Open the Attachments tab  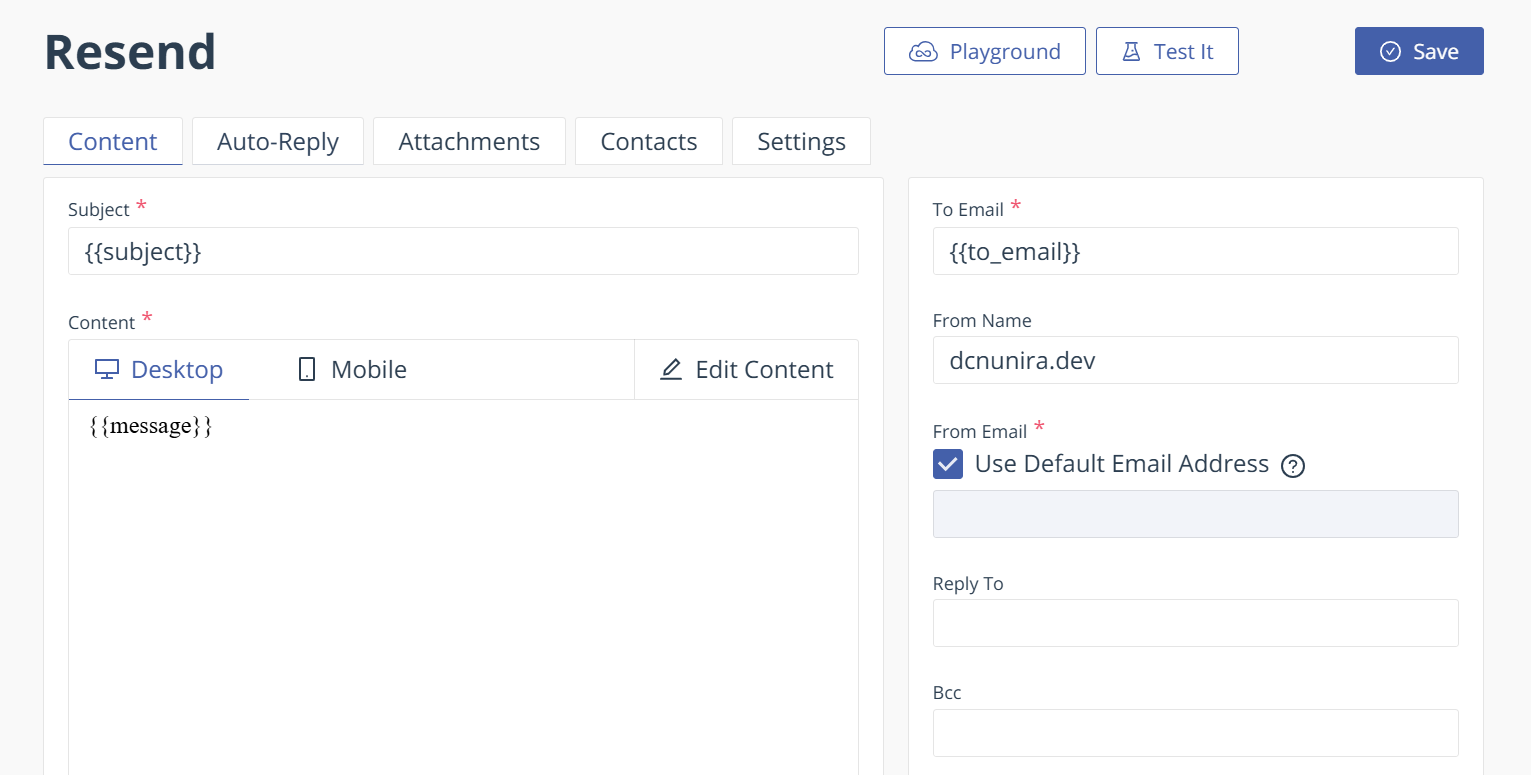point(469,142)
